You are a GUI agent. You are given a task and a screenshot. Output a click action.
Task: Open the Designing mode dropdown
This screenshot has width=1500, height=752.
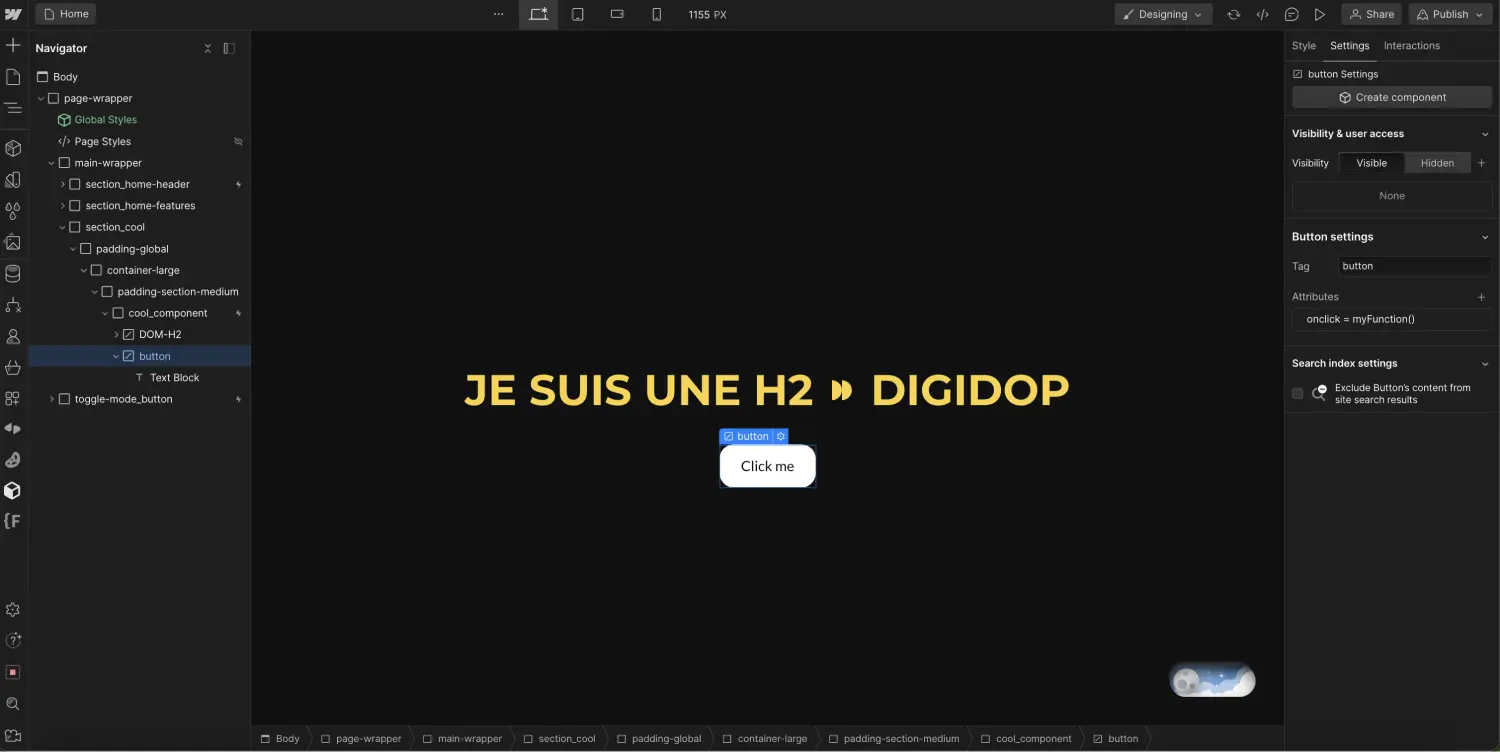(1163, 14)
